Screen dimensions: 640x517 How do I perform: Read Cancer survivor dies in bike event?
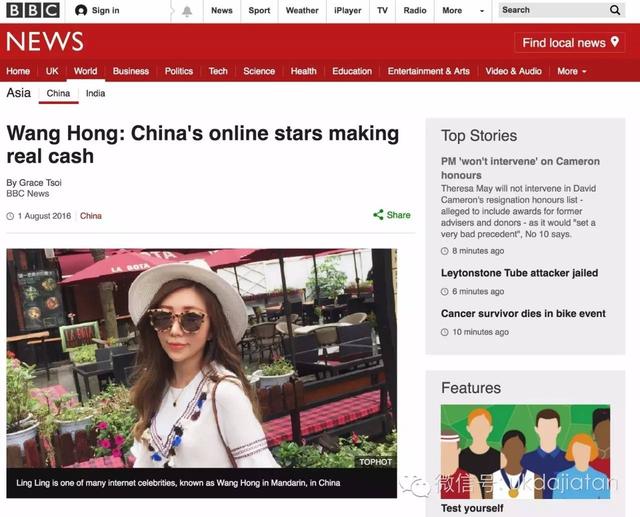click(x=523, y=314)
